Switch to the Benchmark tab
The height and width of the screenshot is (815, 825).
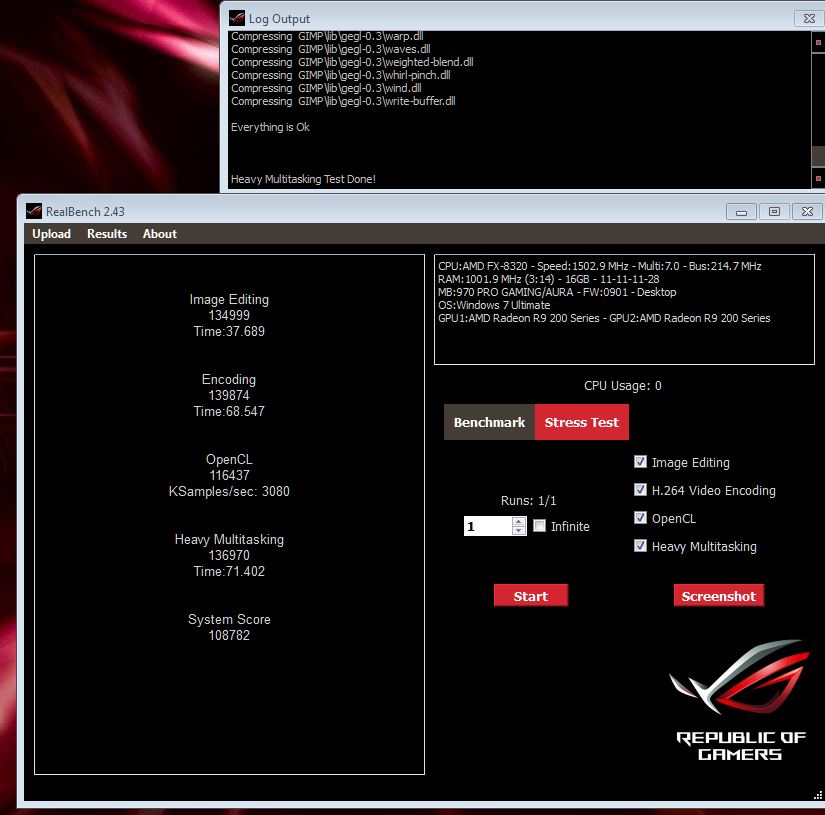pyautogui.click(x=489, y=422)
